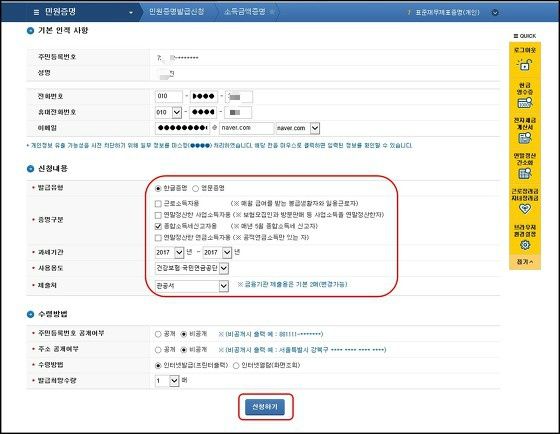Expand the circled chevron in top bar
The height and width of the screenshot is (434, 560).
pyautogui.click(x=495, y=13)
